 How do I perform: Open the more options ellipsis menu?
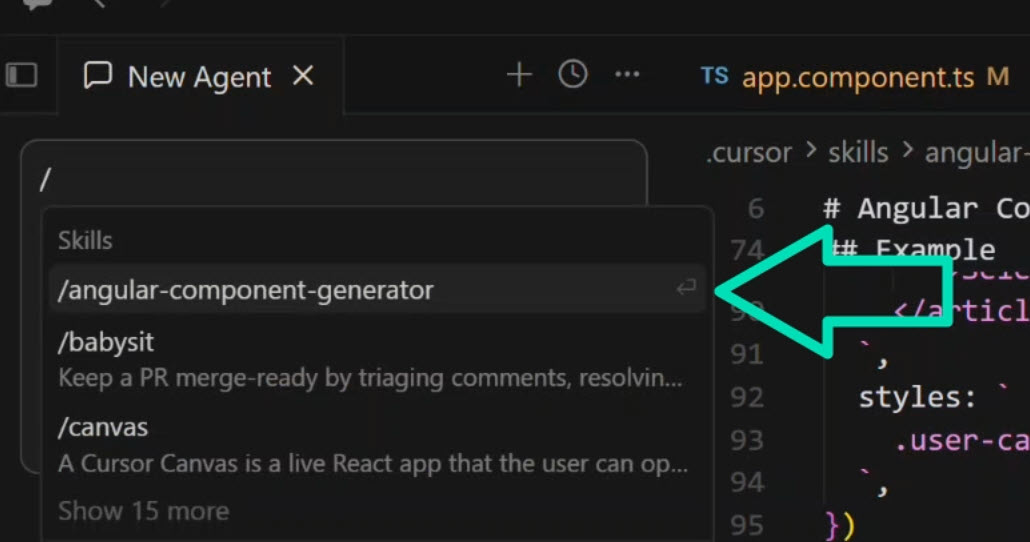[x=627, y=74]
